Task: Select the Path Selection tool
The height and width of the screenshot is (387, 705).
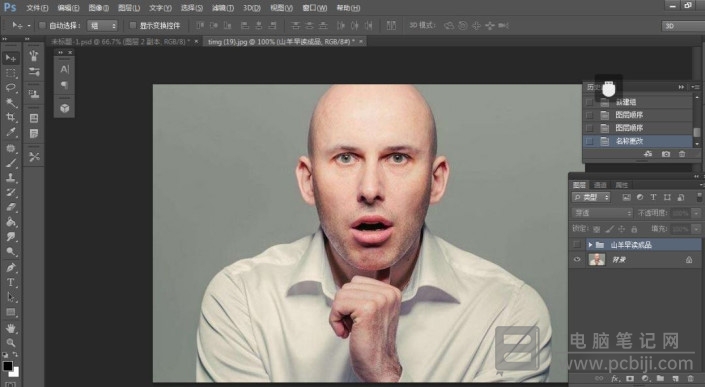Action: click(x=10, y=298)
